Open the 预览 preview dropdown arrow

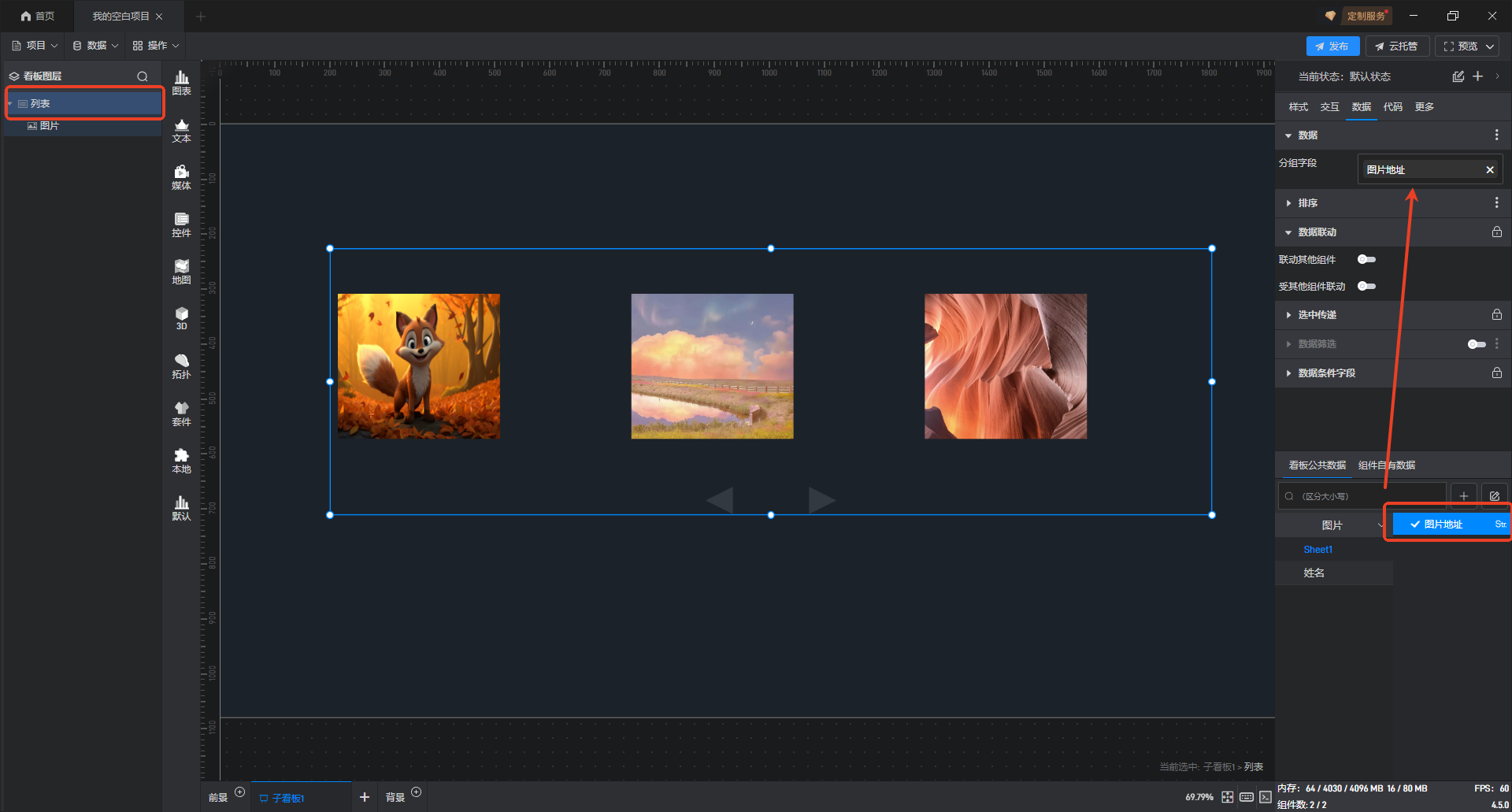pos(1490,46)
